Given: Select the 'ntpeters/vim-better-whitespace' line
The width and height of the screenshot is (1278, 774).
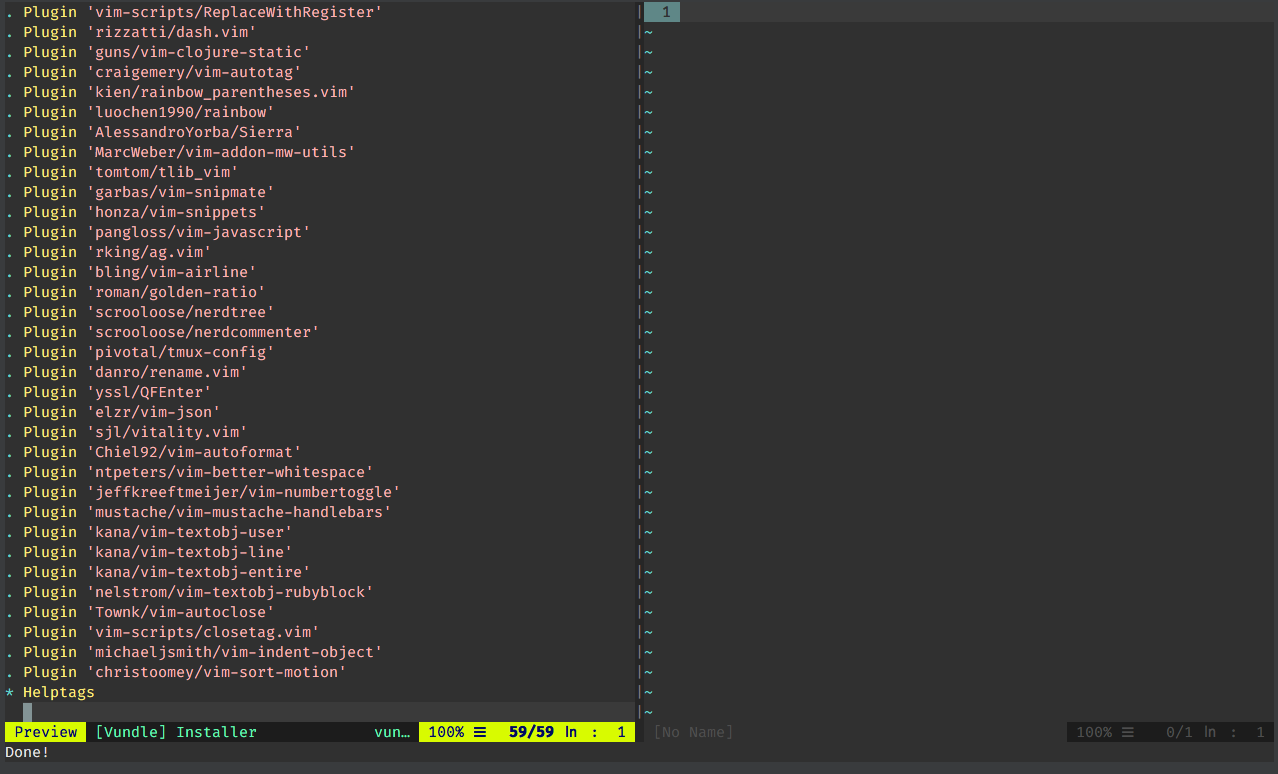Looking at the screenshot, I should coord(189,472).
